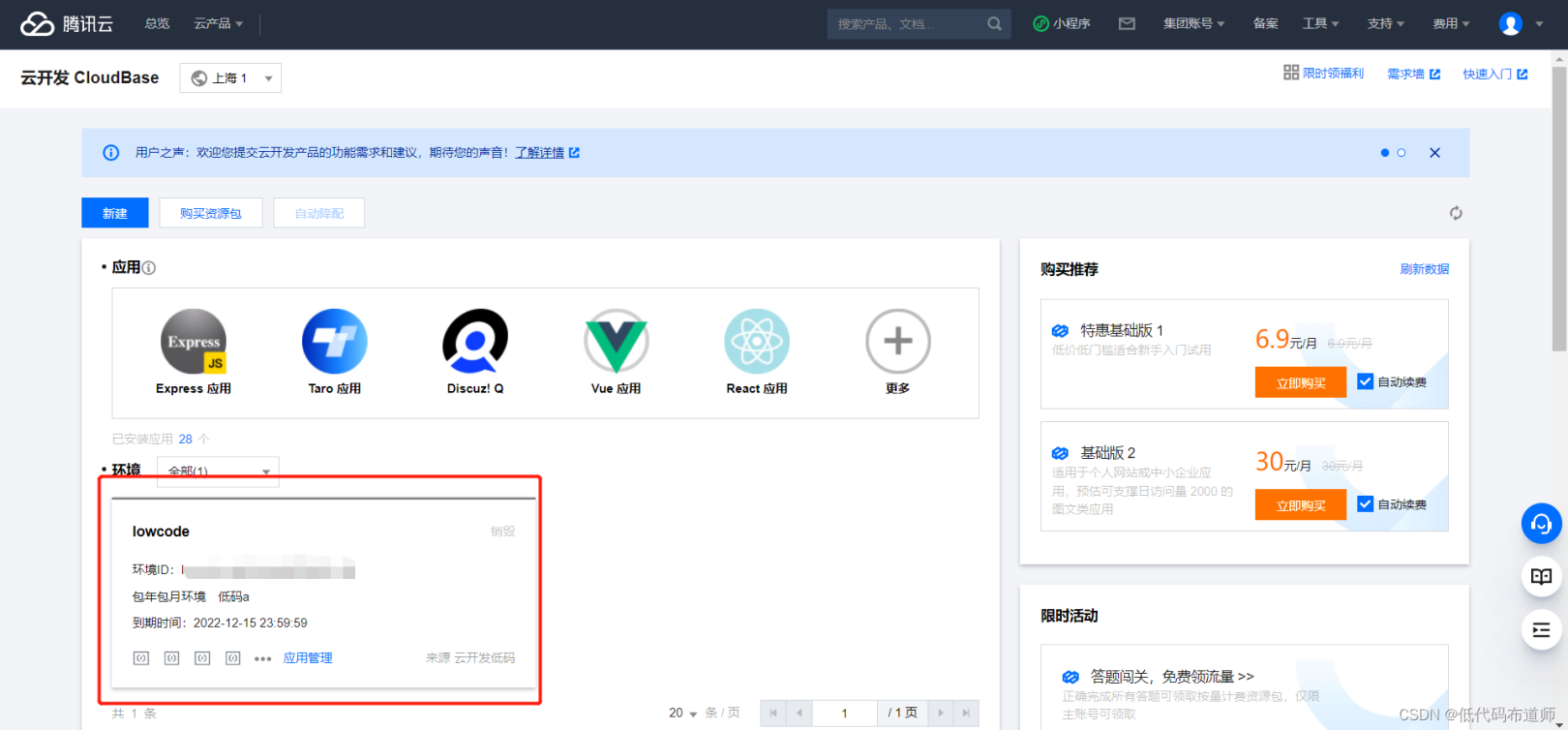
Task: Open the documentation book icon
Action: point(1542,577)
